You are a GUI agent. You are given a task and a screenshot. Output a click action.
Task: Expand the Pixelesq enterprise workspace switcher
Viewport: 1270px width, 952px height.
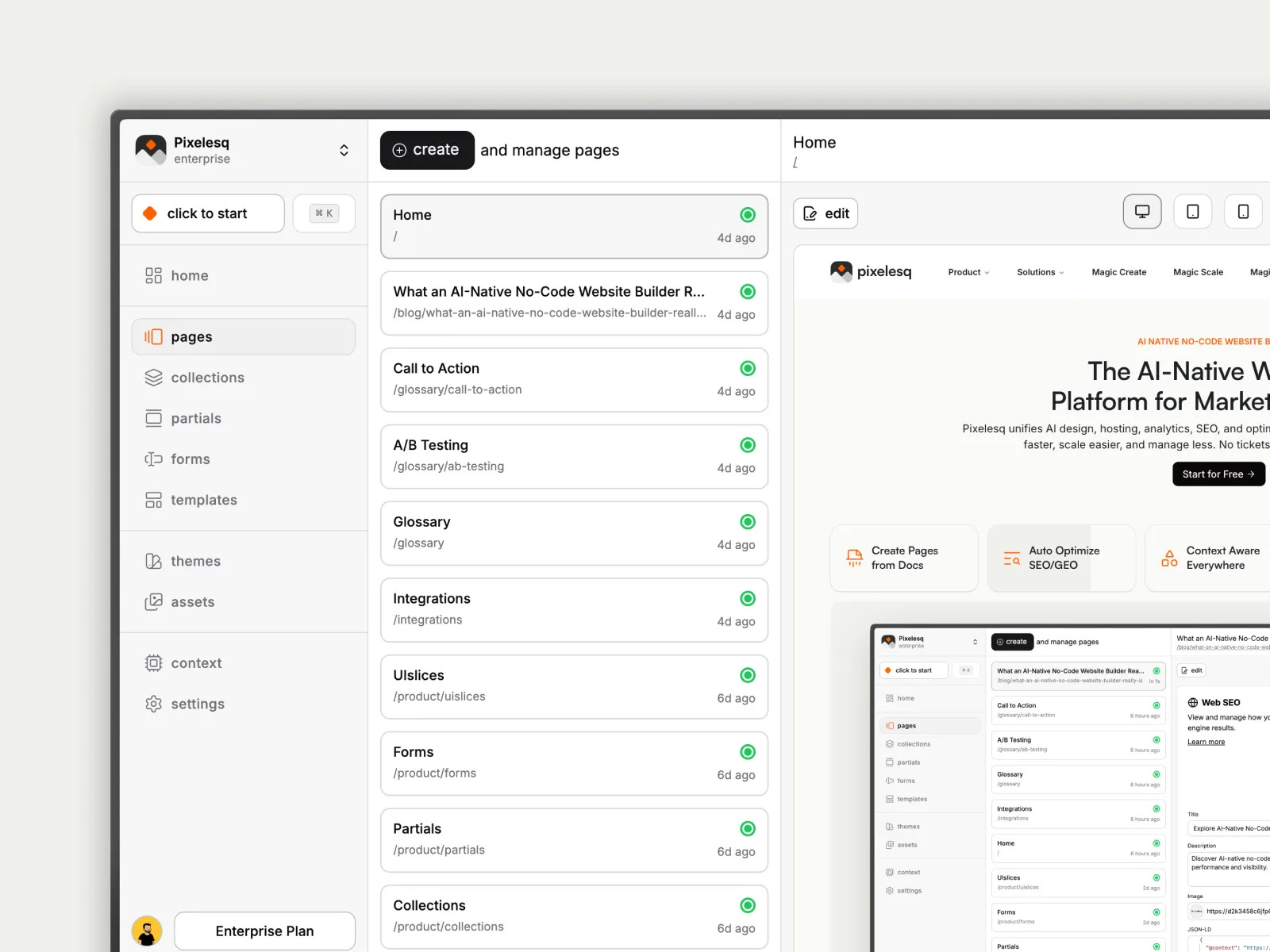[344, 149]
